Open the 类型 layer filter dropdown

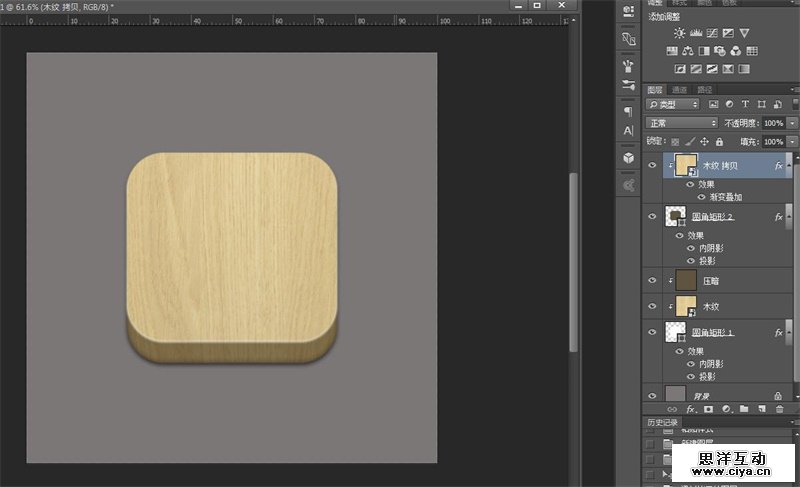[674, 104]
